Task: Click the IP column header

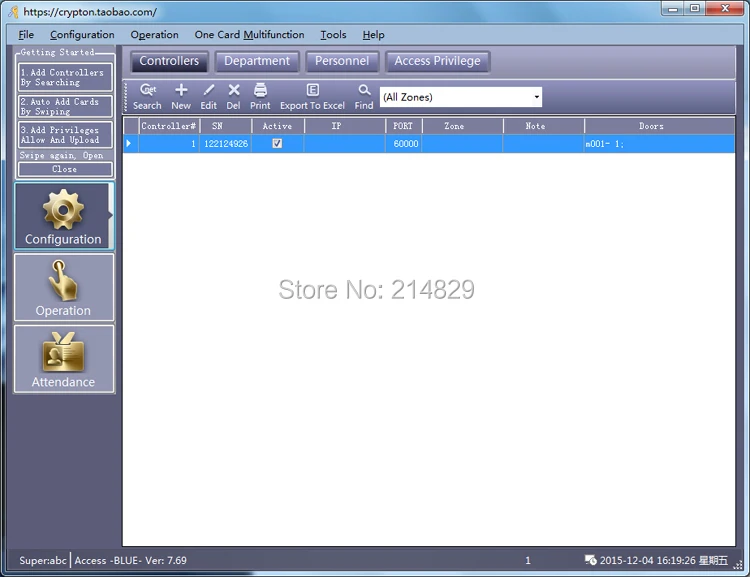Action: coord(344,126)
